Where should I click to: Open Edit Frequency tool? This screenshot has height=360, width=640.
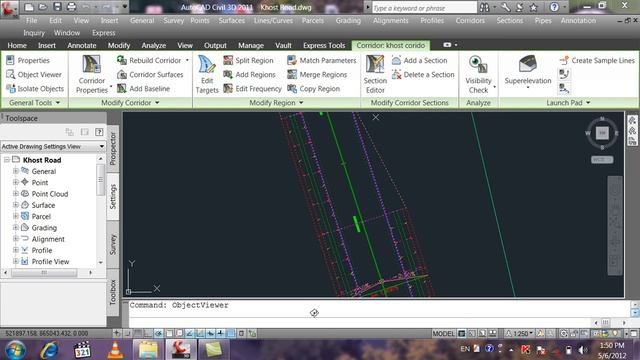click(x=252, y=89)
